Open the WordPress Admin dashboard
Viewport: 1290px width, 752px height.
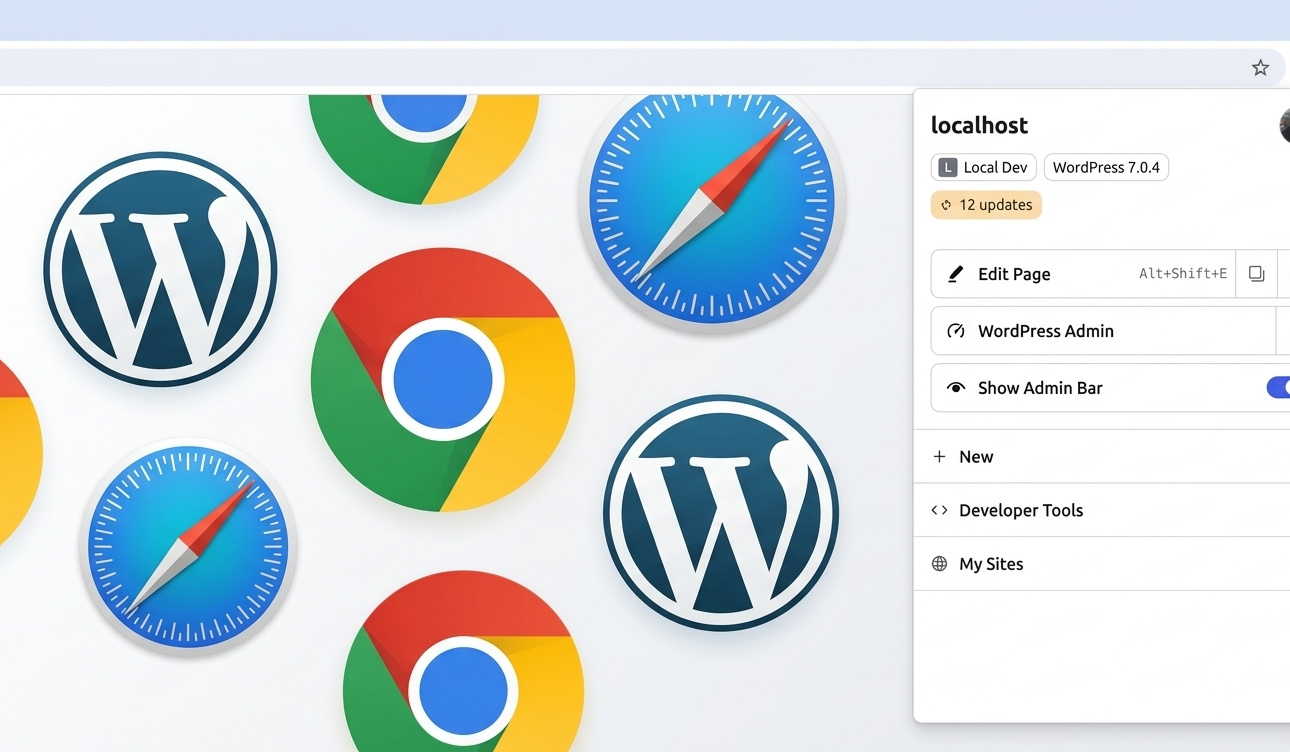click(x=1103, y=331)
